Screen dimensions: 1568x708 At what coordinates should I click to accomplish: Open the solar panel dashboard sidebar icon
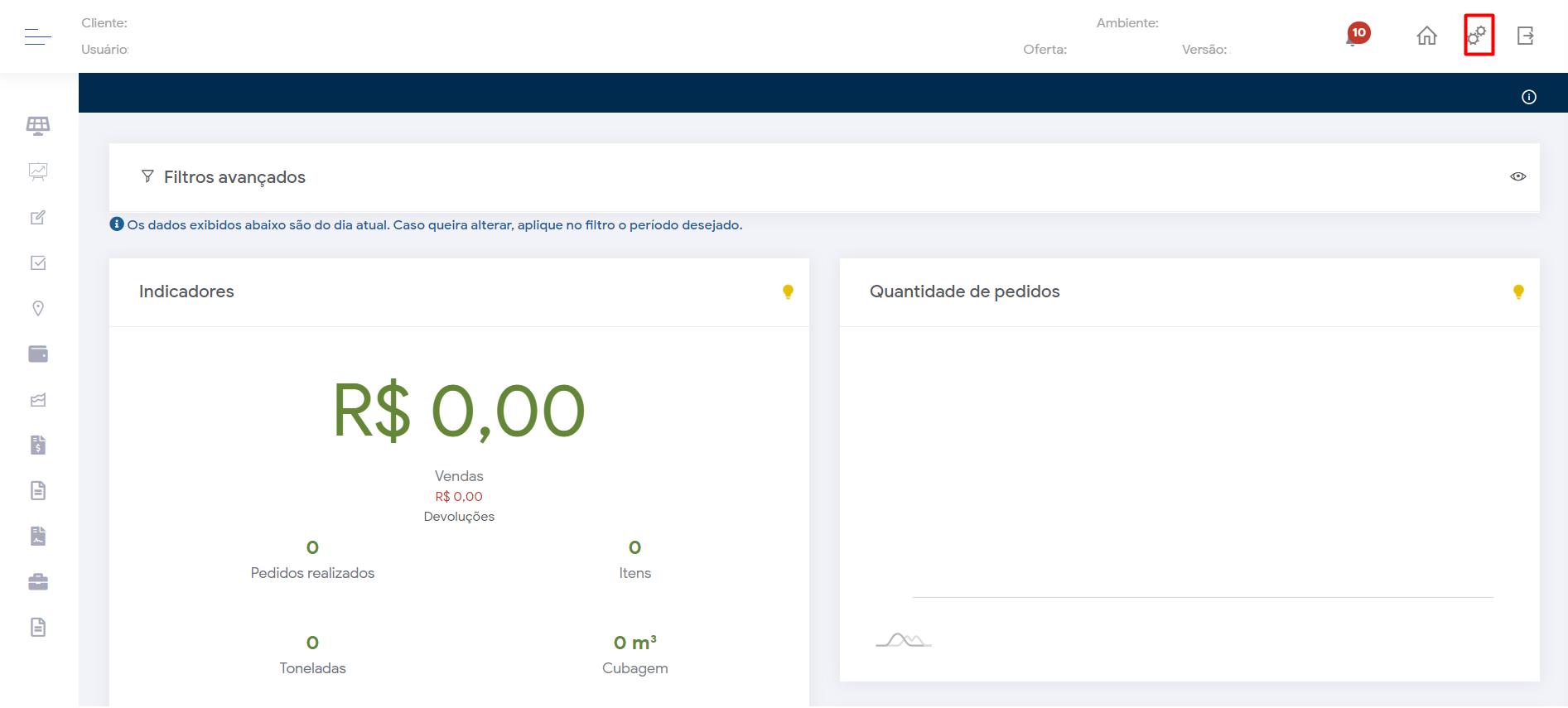tap(38, 126)
